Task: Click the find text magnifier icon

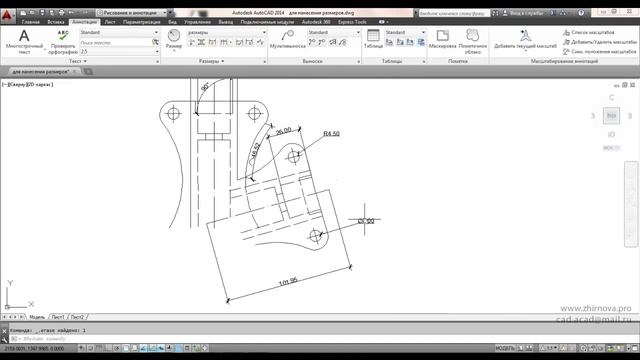Action: (x=156, y=42)
